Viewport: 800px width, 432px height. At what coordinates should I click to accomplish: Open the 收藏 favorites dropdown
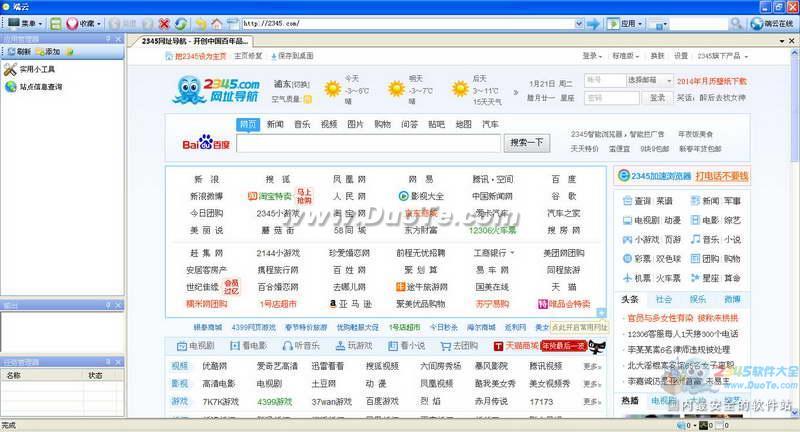[x=84, y=23]
